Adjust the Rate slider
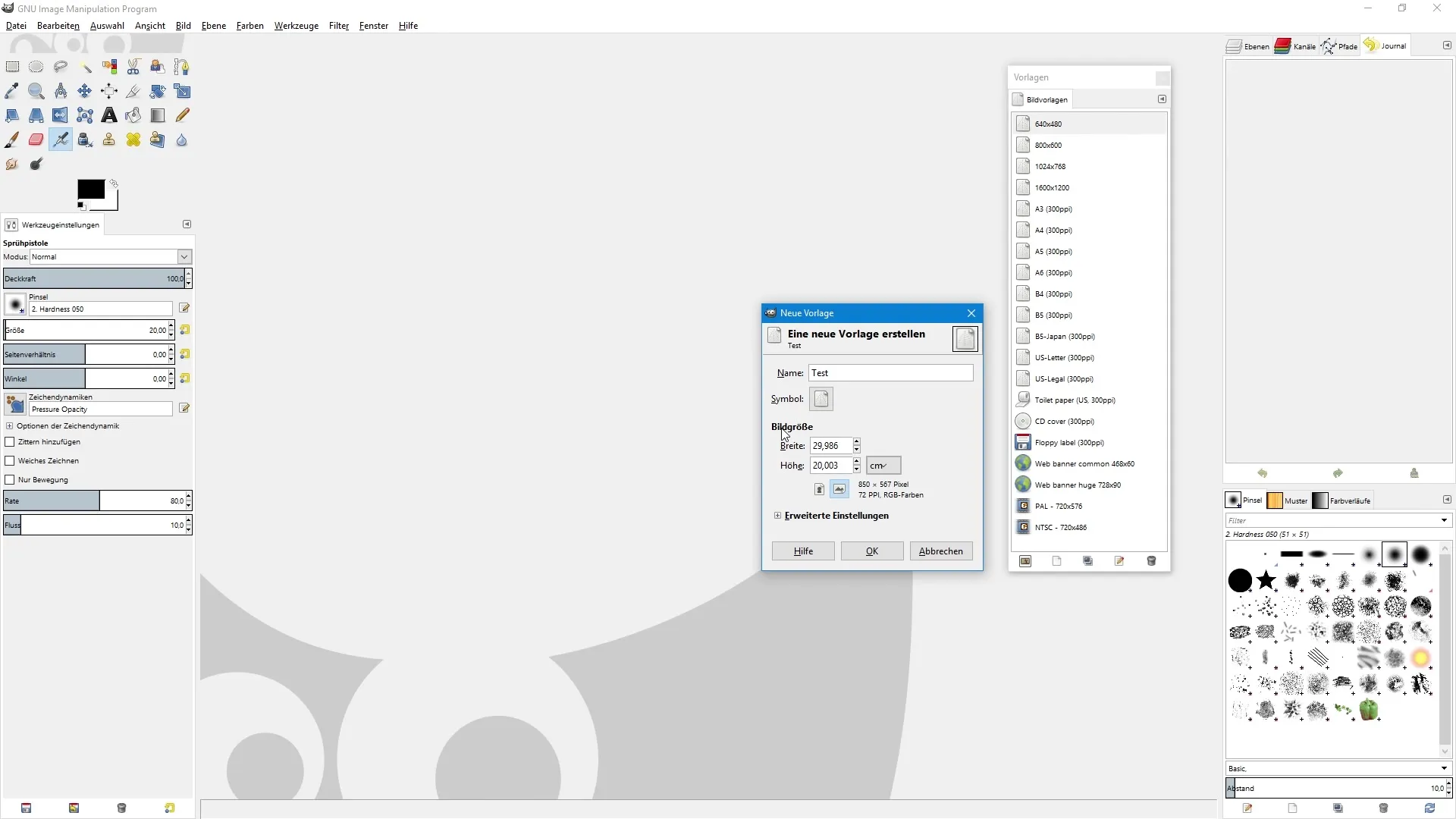 [x=94, y=500]
